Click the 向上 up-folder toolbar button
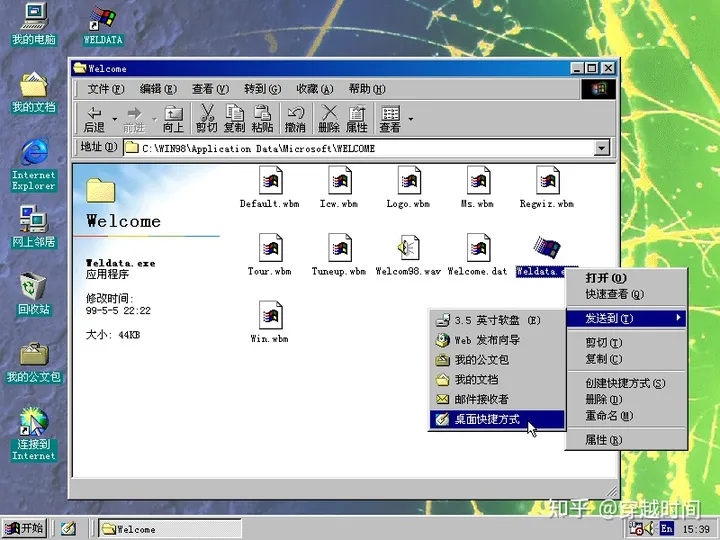Viewport: 720px width, 540px height. pos(173,119)
